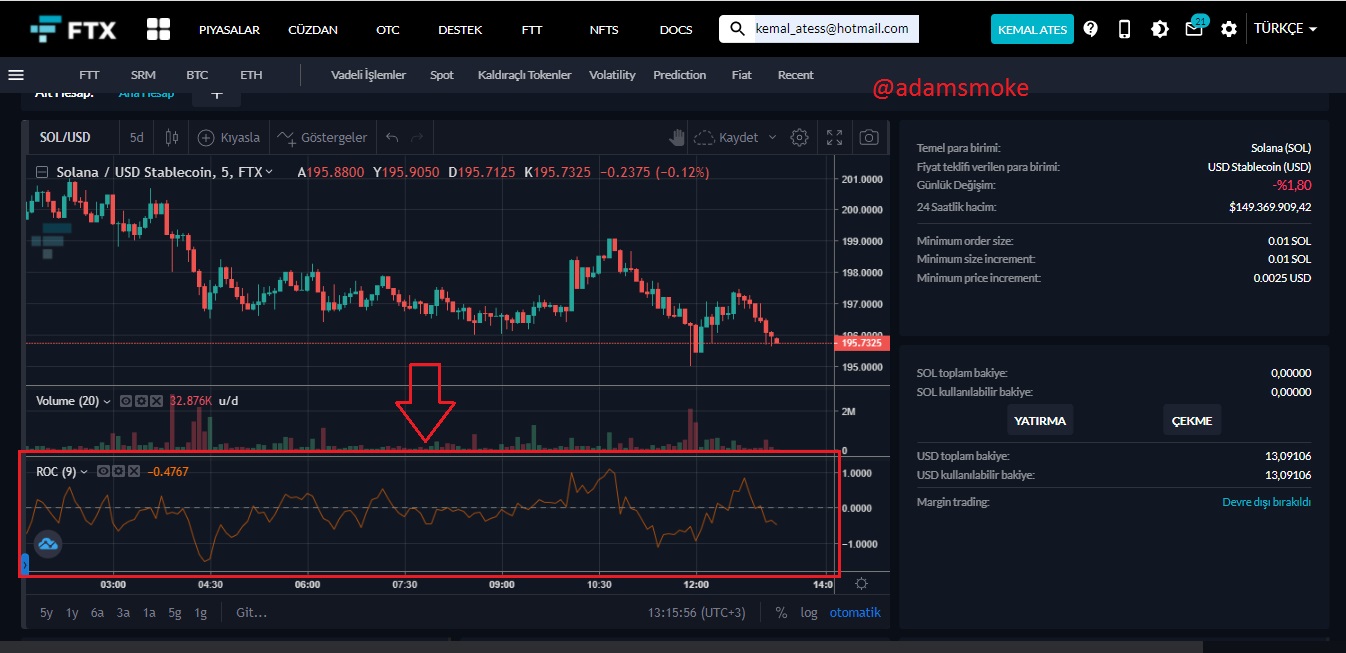This screenshot has height=653, width=1346.
Task: Open the mobile app phone icon
Action: click(x=1124, y=29)
